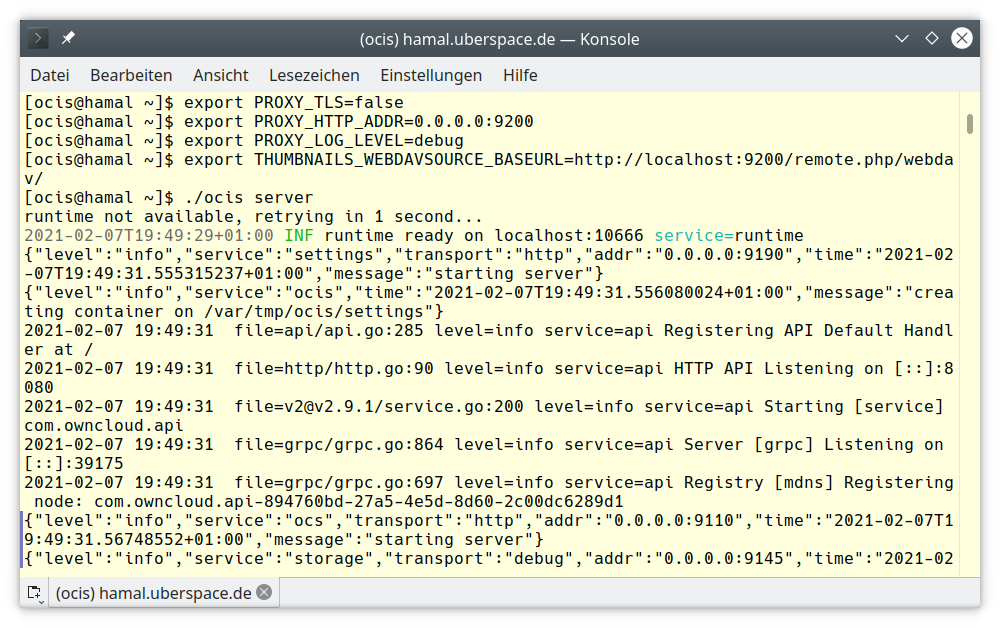Click the cyan 'service=' label
Screen dimensions: 1000x628
tap(694, 236)
